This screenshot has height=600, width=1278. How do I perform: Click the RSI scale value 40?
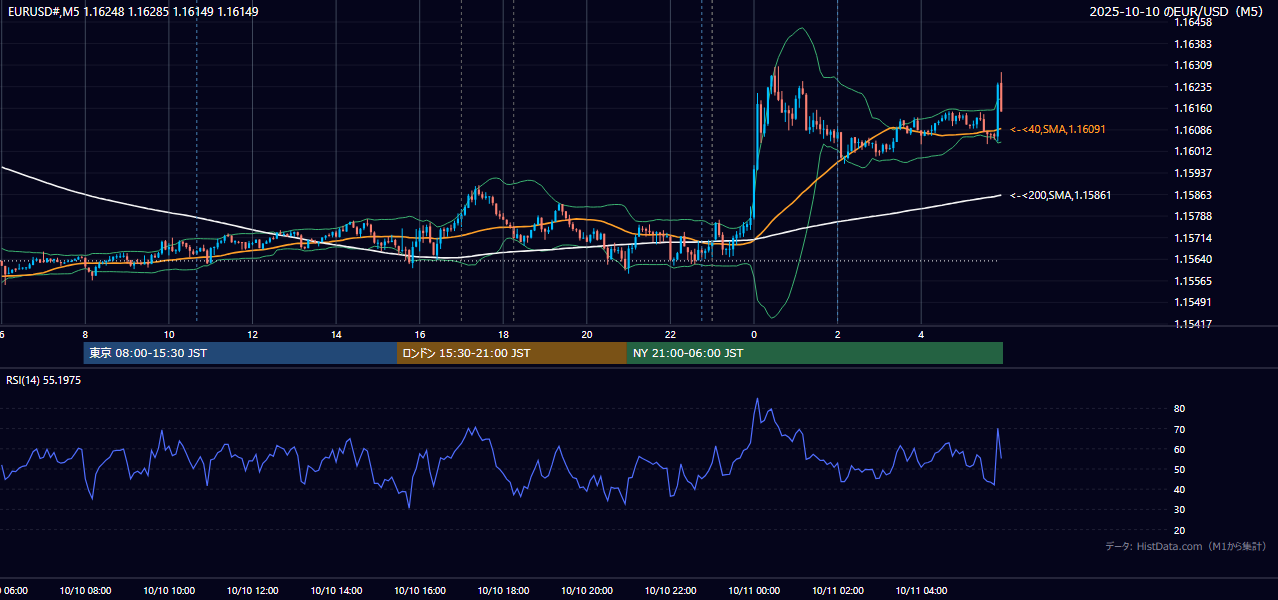1179,489
